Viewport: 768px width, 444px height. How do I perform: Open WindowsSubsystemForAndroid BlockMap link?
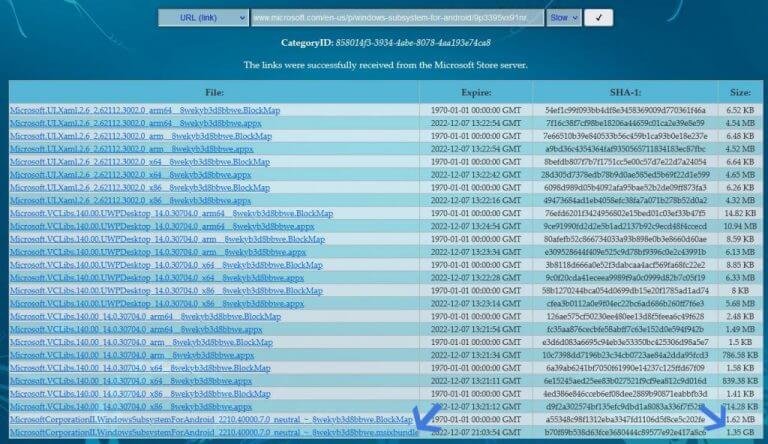point(211,419)
